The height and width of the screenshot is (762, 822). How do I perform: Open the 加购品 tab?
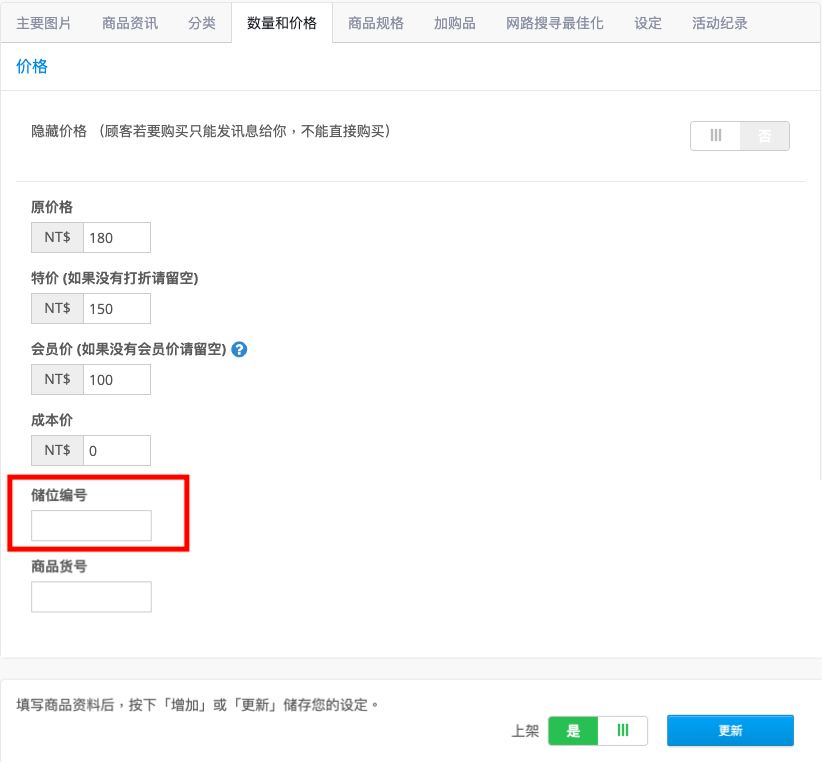(455, 23)
